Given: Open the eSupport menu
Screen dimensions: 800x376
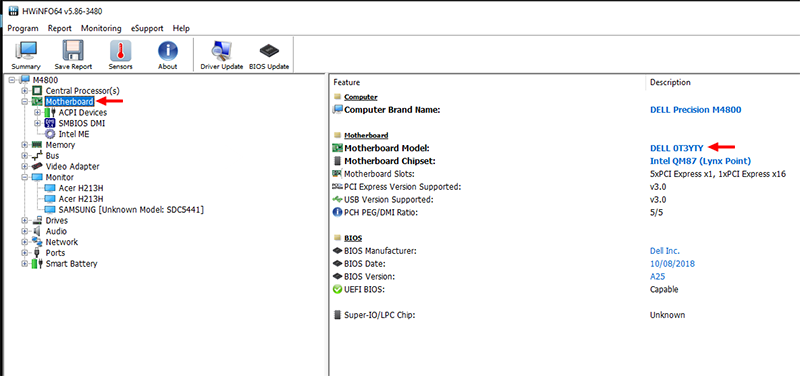Looking at the screenshot, I should (x=147, y=29).
